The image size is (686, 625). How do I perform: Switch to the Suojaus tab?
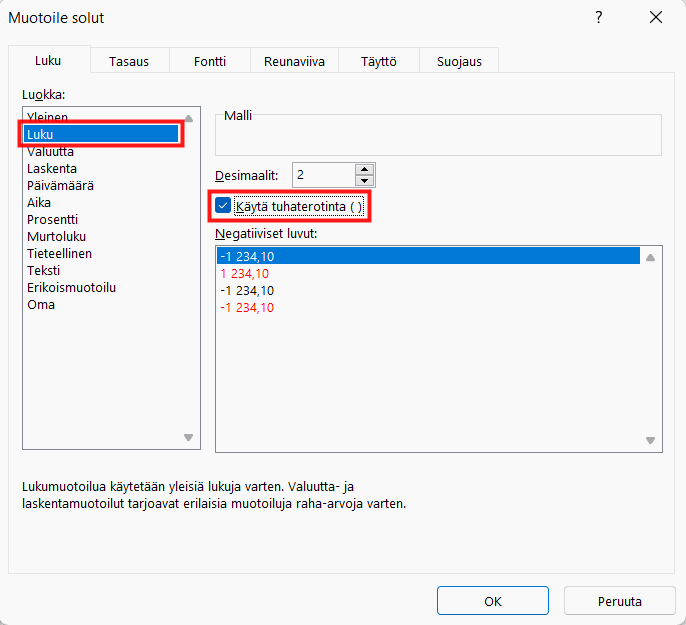point(459,61)
